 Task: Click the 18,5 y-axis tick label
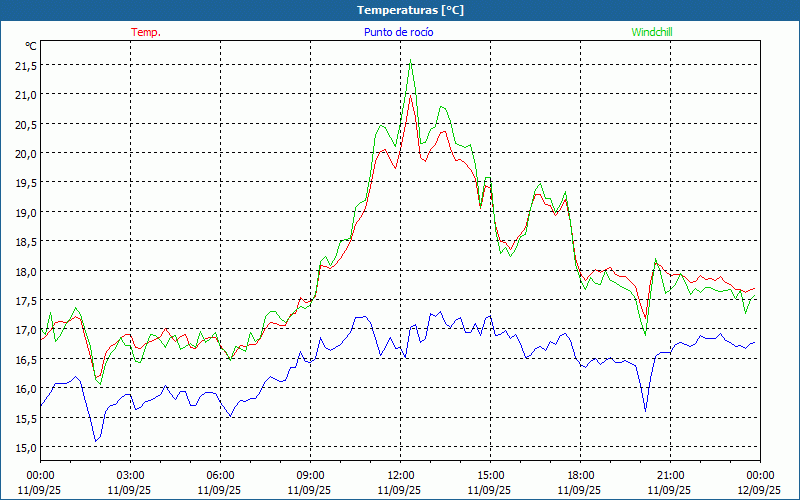click(26, 242)
